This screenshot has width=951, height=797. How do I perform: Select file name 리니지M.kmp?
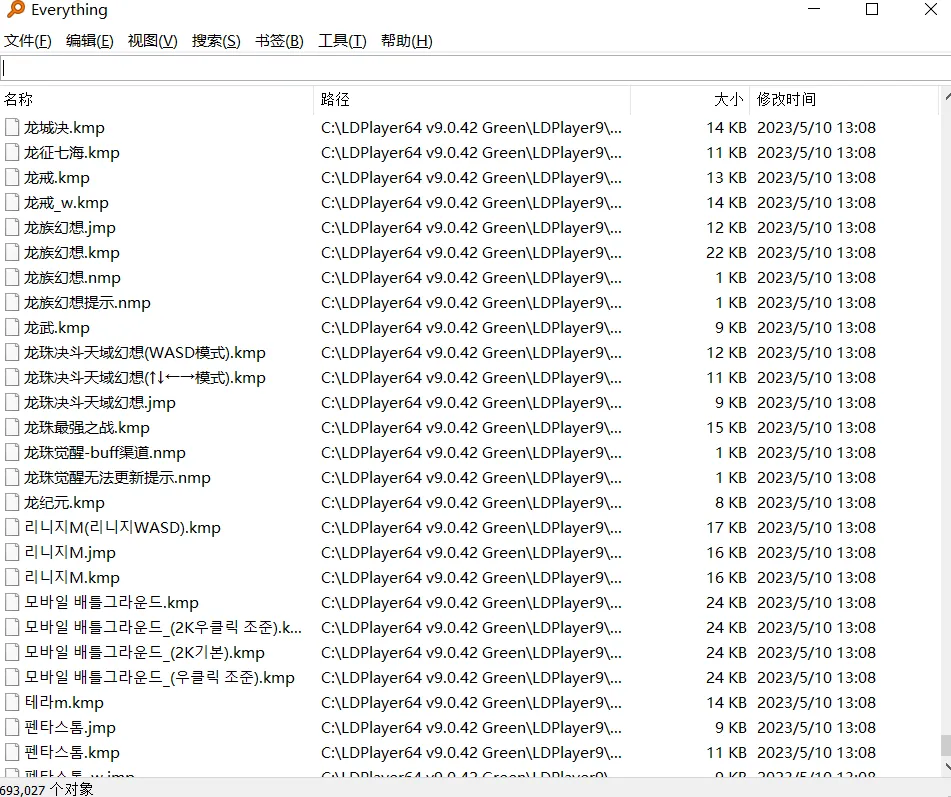(72, 577)
